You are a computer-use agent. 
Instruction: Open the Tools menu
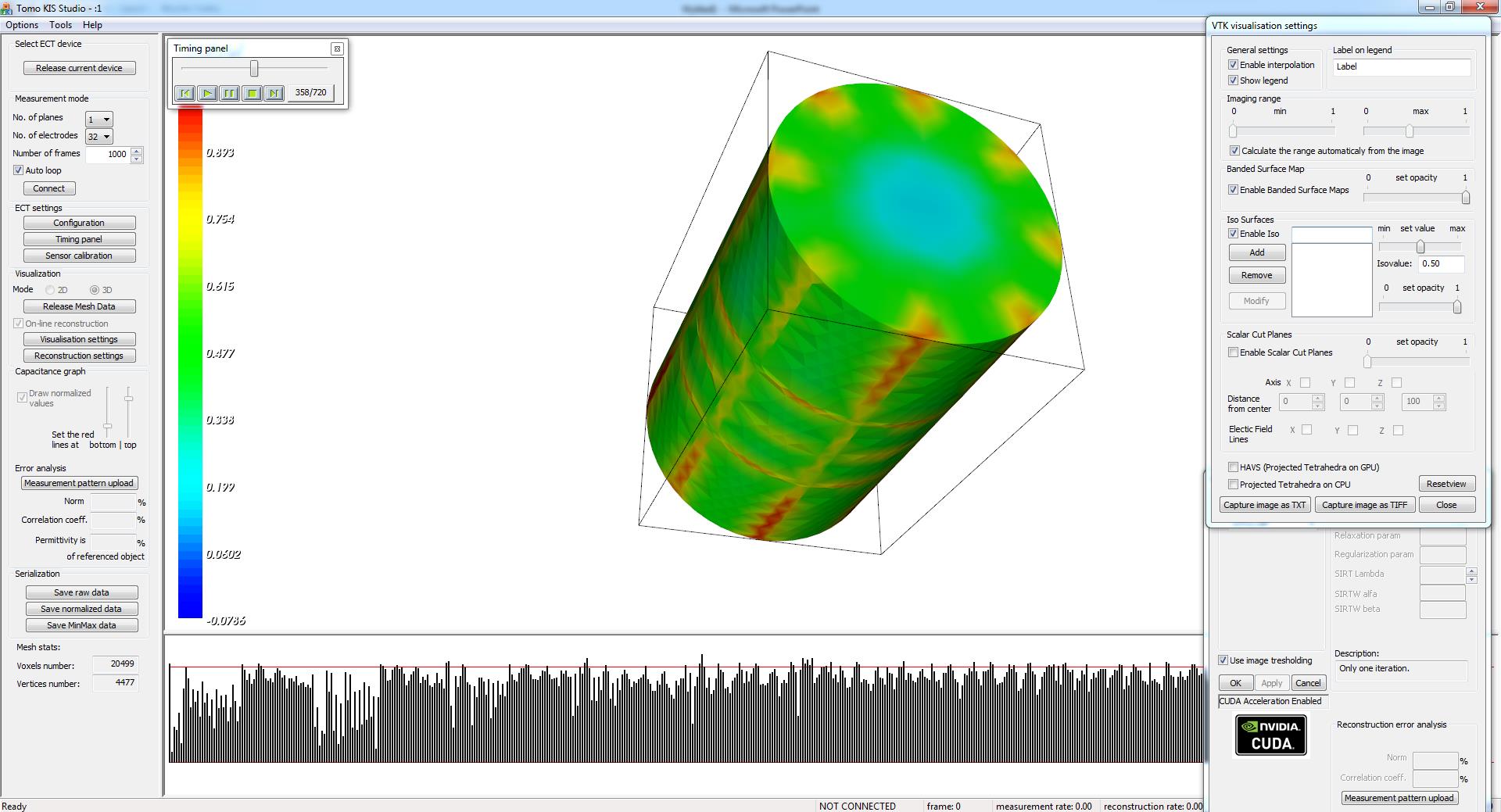click(x=60, y=25)
